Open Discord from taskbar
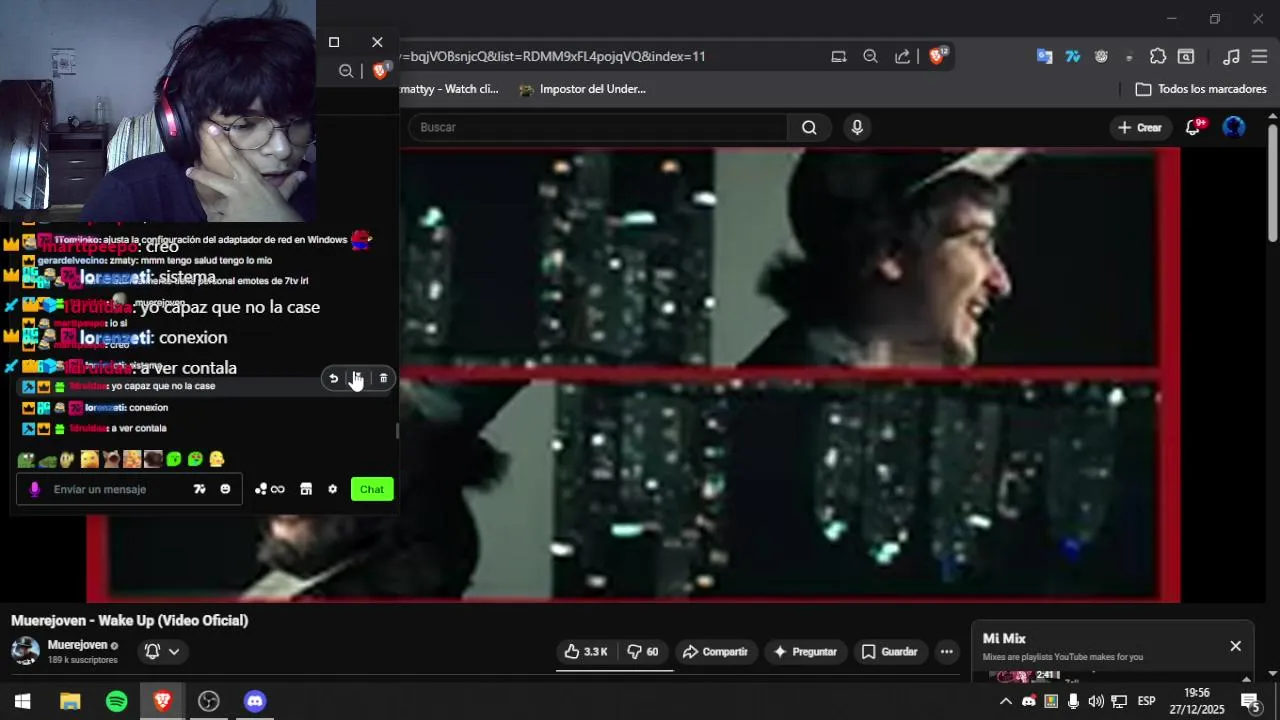 [255, 701]
